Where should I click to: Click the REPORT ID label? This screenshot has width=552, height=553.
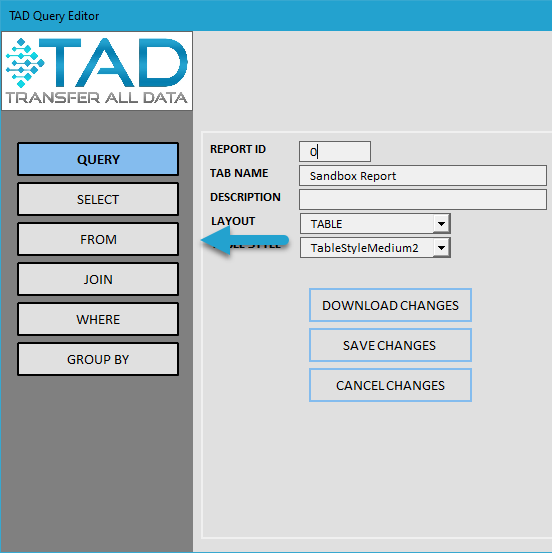tap(238, 149)
